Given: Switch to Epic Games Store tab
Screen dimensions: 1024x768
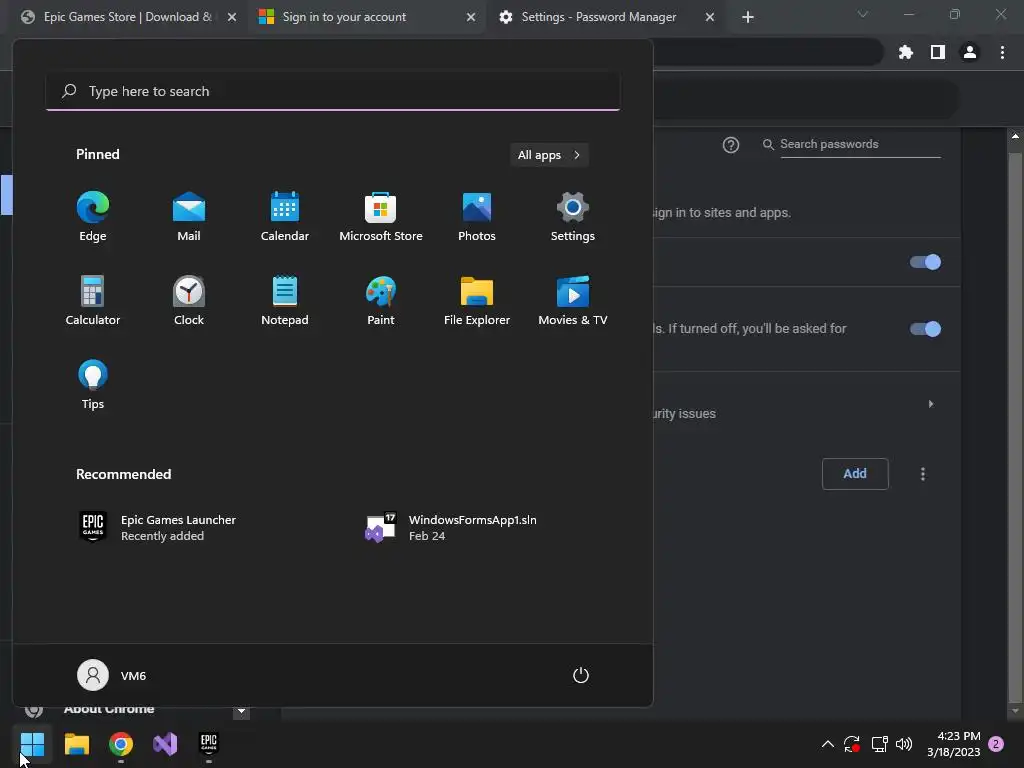Looking at the screenshot, I should click(127, 17).
